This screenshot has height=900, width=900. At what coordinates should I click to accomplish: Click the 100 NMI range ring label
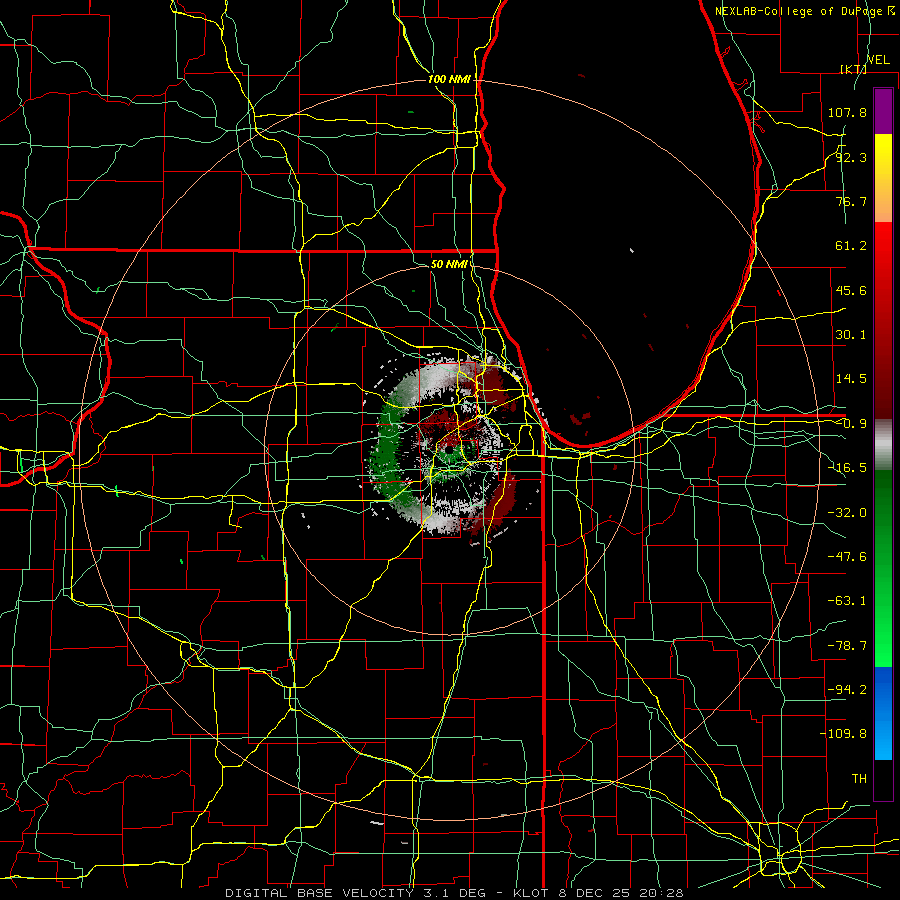coord(449,79)
